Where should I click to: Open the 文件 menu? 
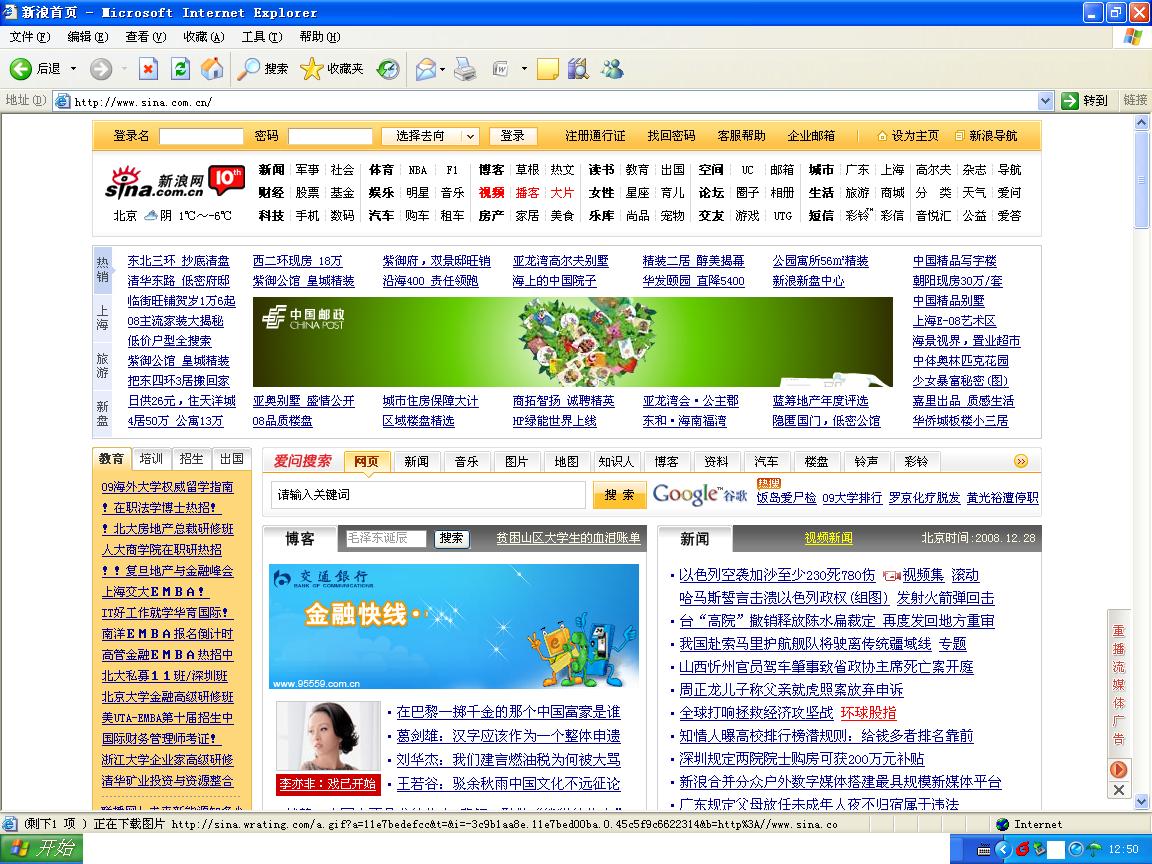30,37
